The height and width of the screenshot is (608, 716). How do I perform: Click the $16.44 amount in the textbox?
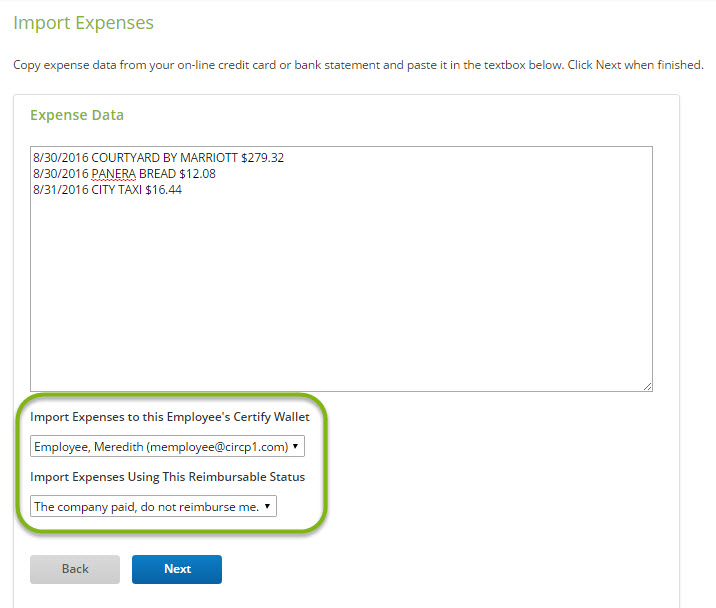tap(163, 190)
